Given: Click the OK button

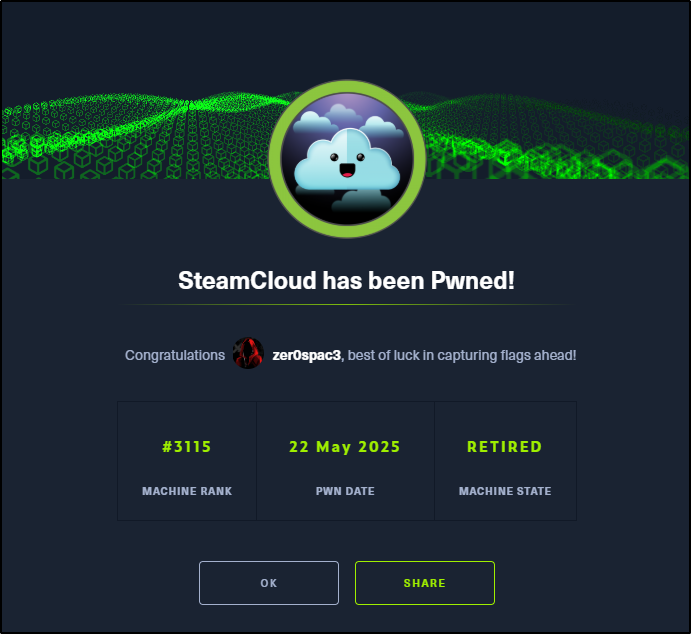Looking at the screenshot, I should (269, 582).
